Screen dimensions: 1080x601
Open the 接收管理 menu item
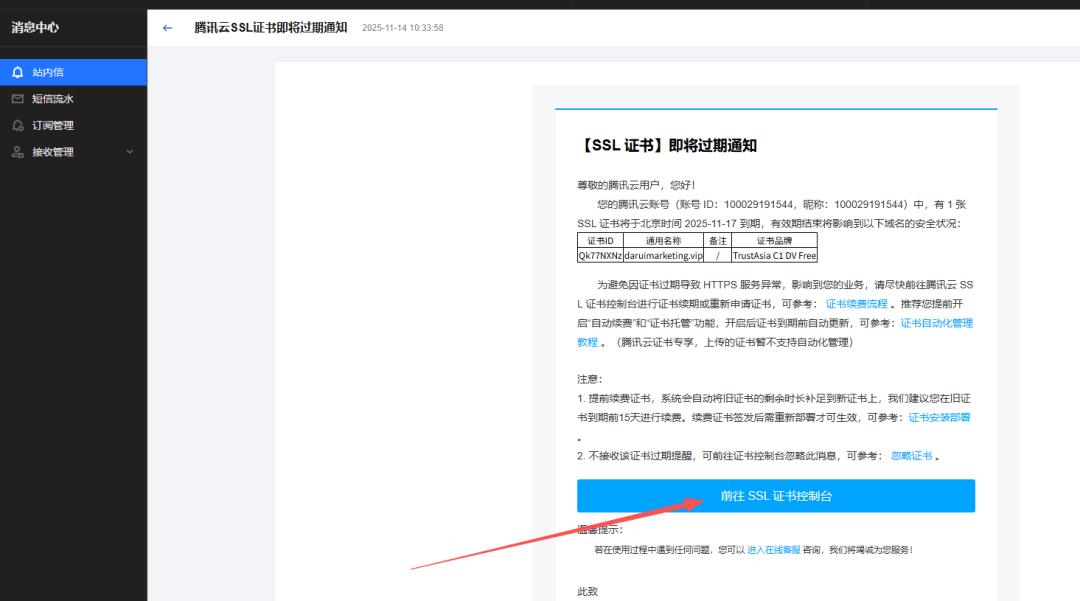[x=74, y=152]
